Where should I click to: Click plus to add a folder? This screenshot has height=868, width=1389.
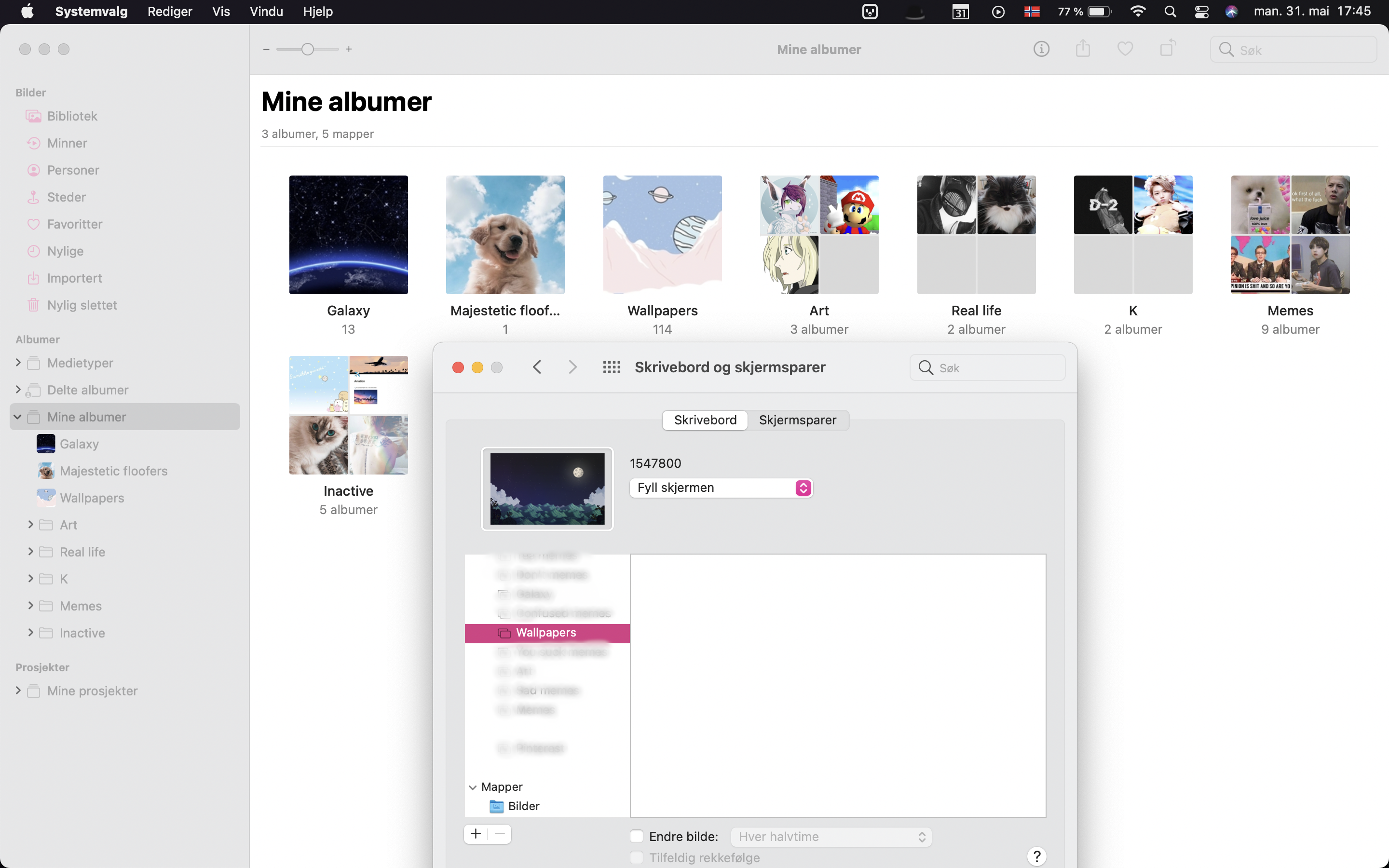coord(476,834)
